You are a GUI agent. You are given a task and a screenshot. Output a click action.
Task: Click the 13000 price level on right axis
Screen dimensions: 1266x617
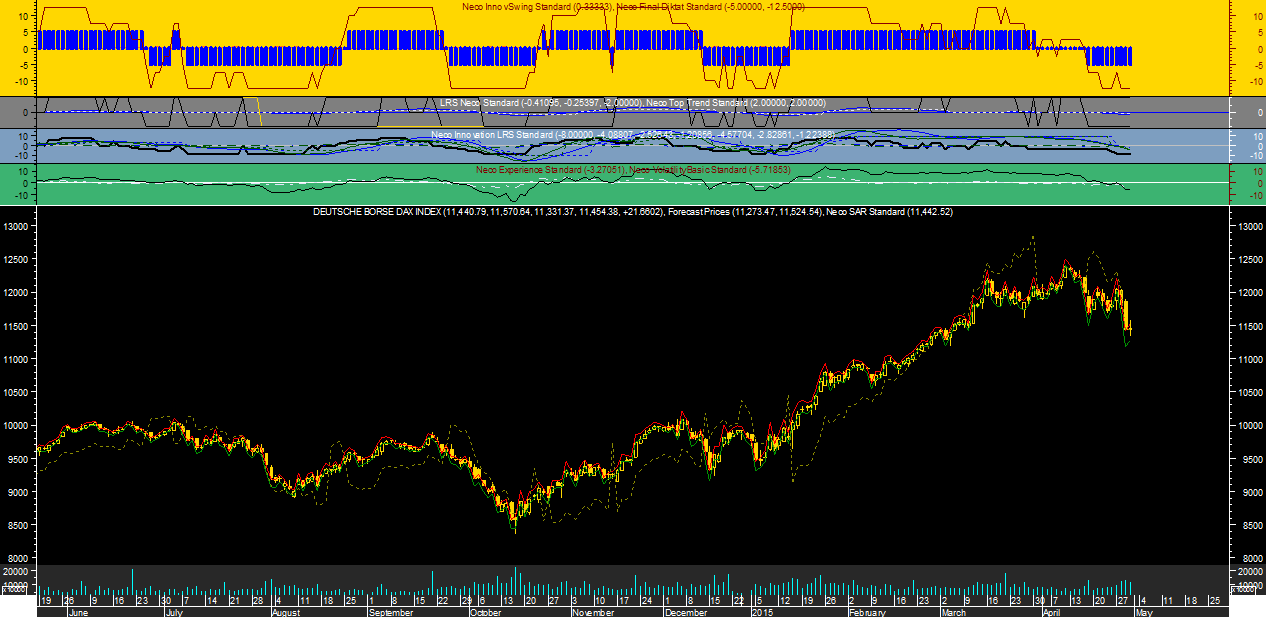(x=1245, y=226)
